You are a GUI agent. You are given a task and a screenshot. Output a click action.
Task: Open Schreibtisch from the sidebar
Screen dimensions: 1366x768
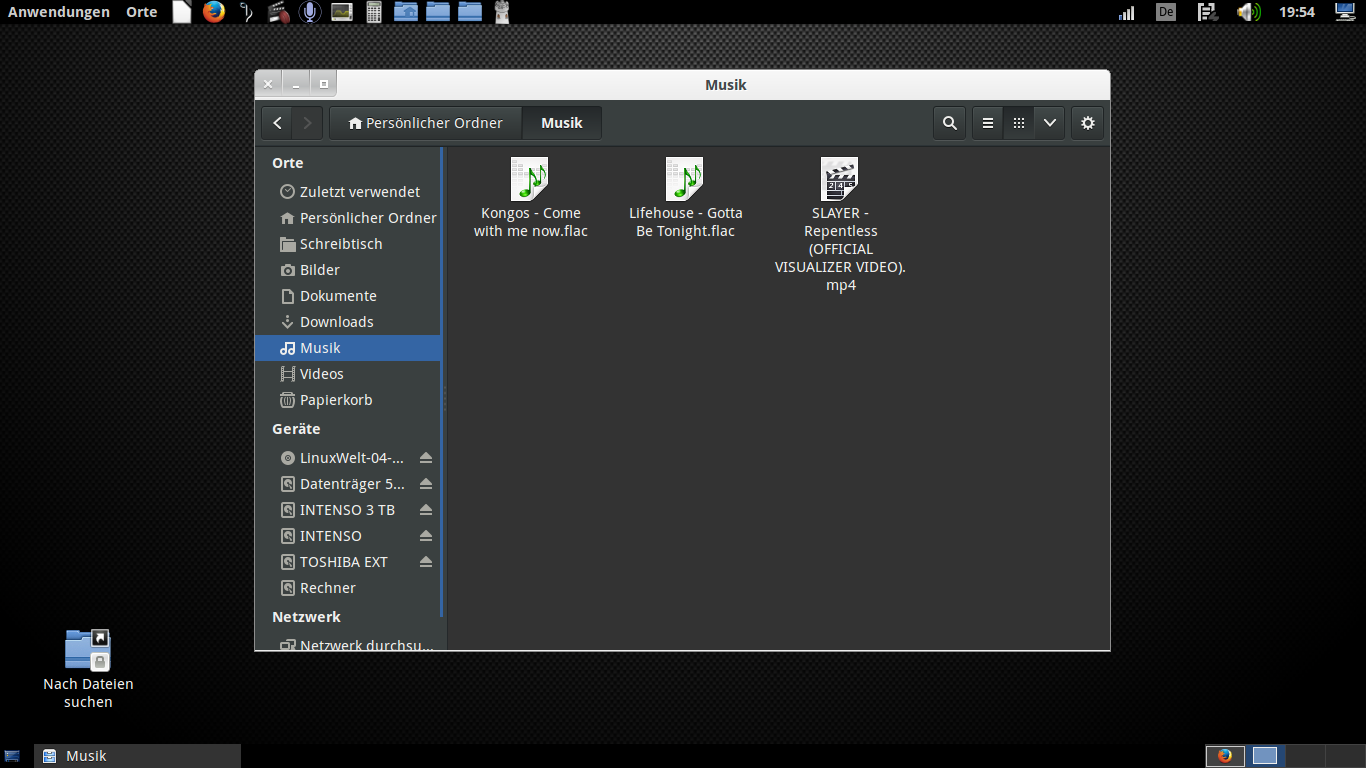[348, 244]
